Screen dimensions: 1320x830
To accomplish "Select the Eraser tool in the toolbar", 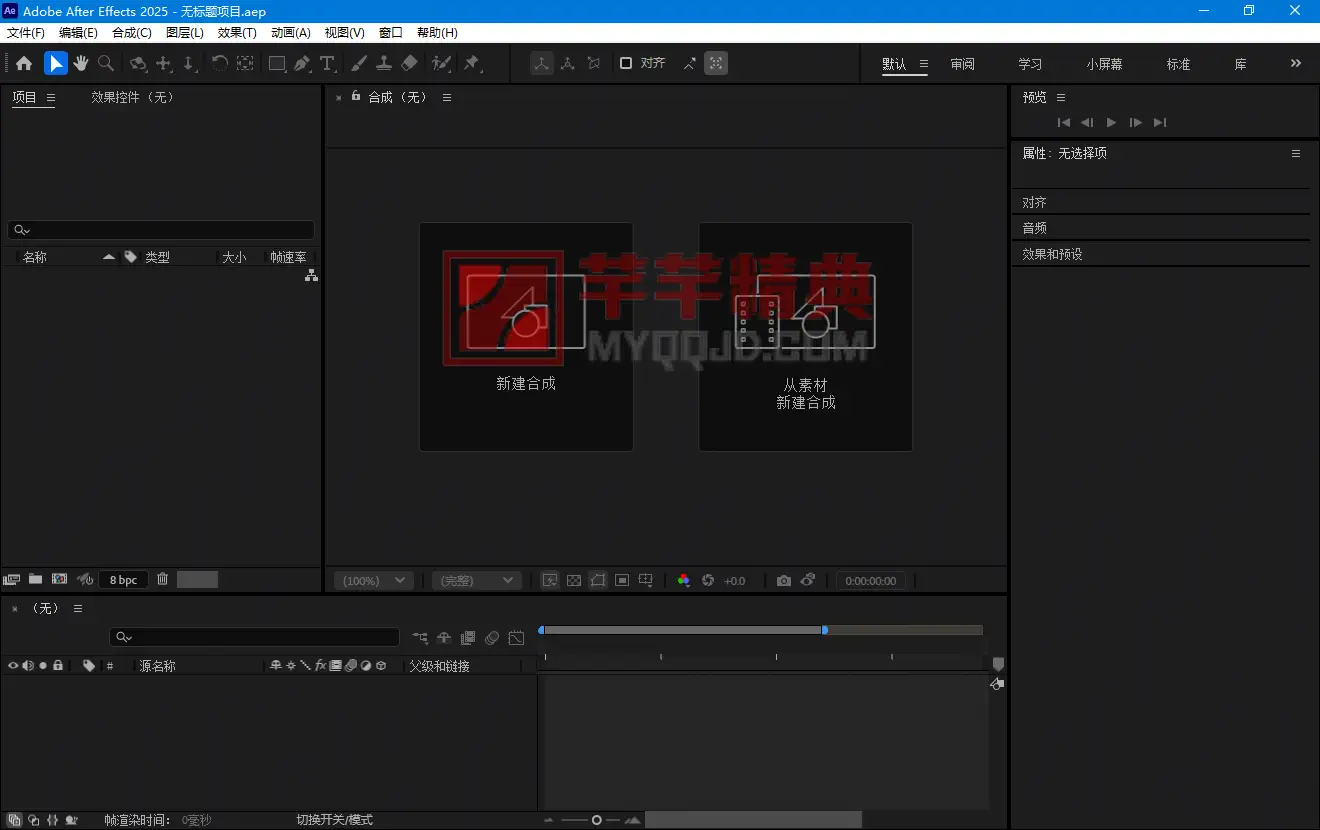I will (x=409, y=62).
